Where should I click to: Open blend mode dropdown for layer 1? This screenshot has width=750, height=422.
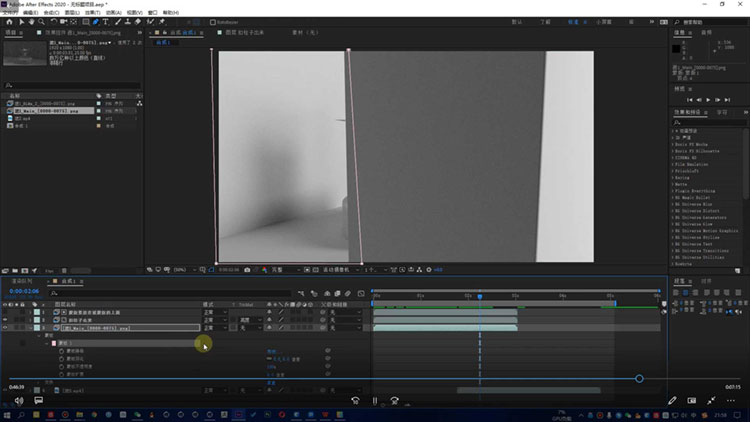(212, 312)
